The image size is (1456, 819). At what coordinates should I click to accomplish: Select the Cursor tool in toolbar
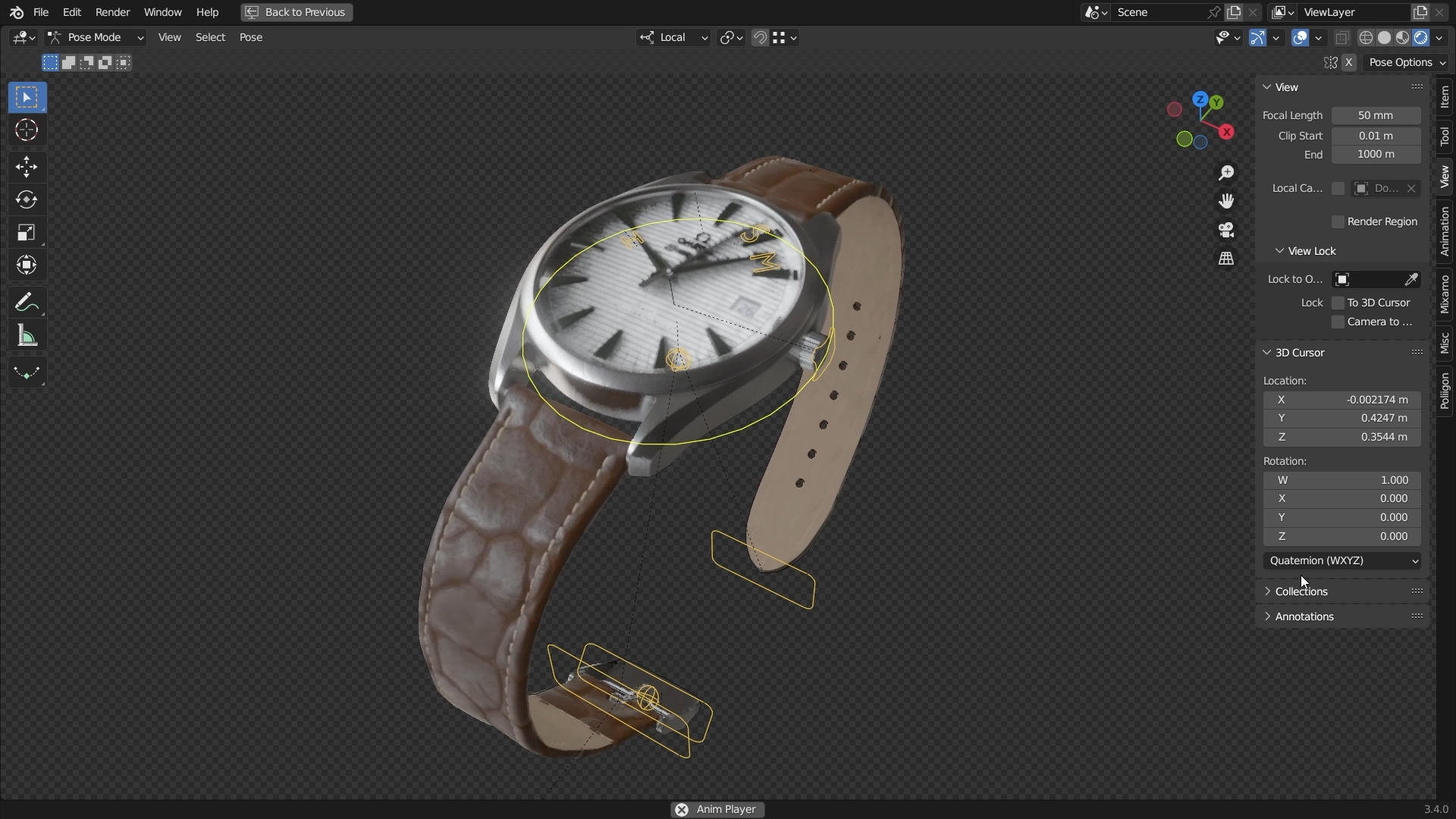point(27,130)
